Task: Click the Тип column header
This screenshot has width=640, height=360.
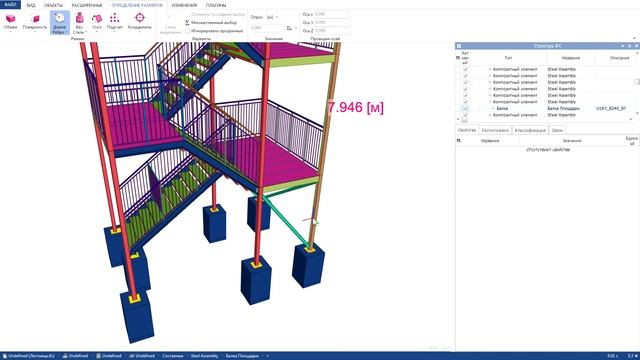Action: coord(508,58)
